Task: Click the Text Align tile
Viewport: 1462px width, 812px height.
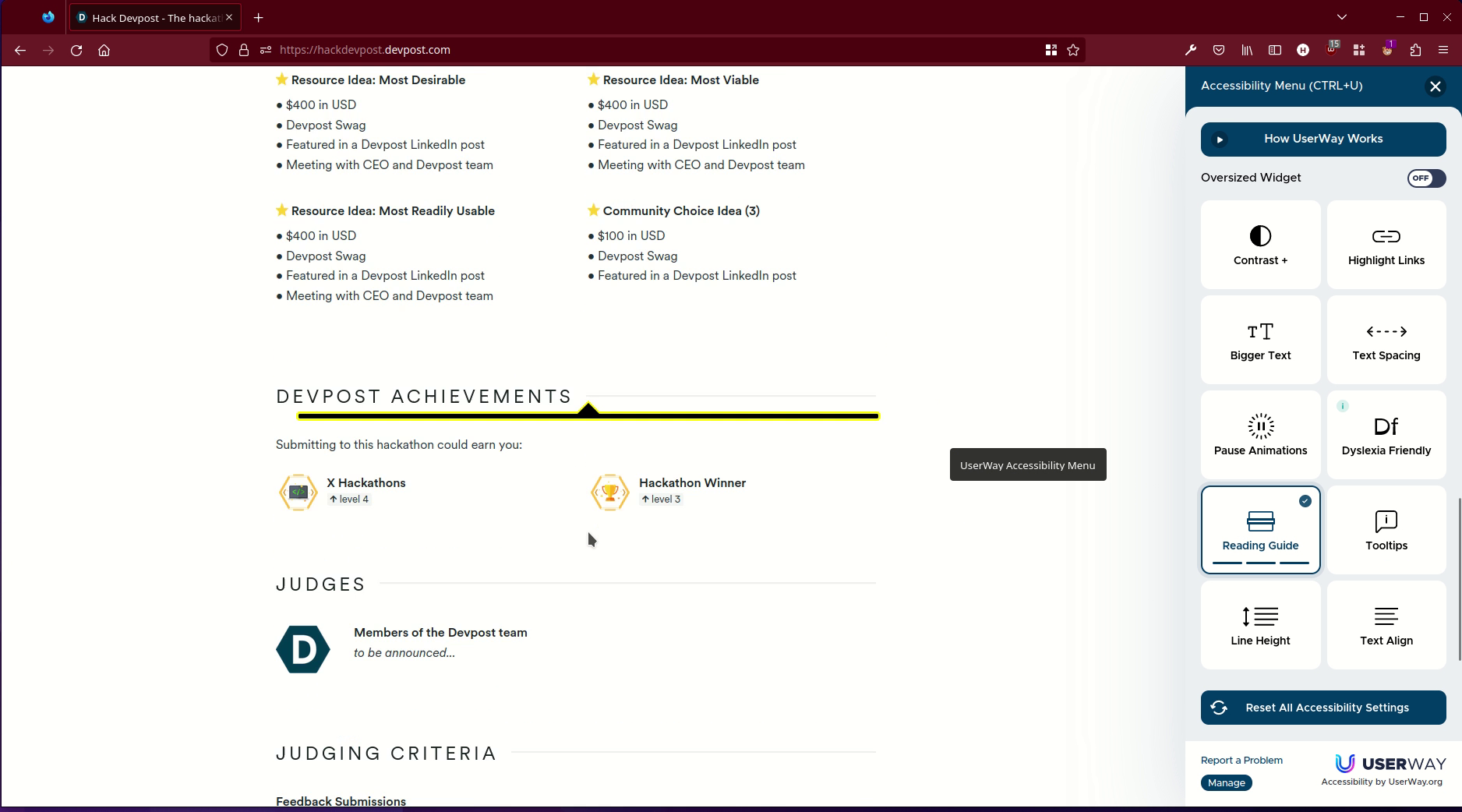Action: [x=1386, y=625]
